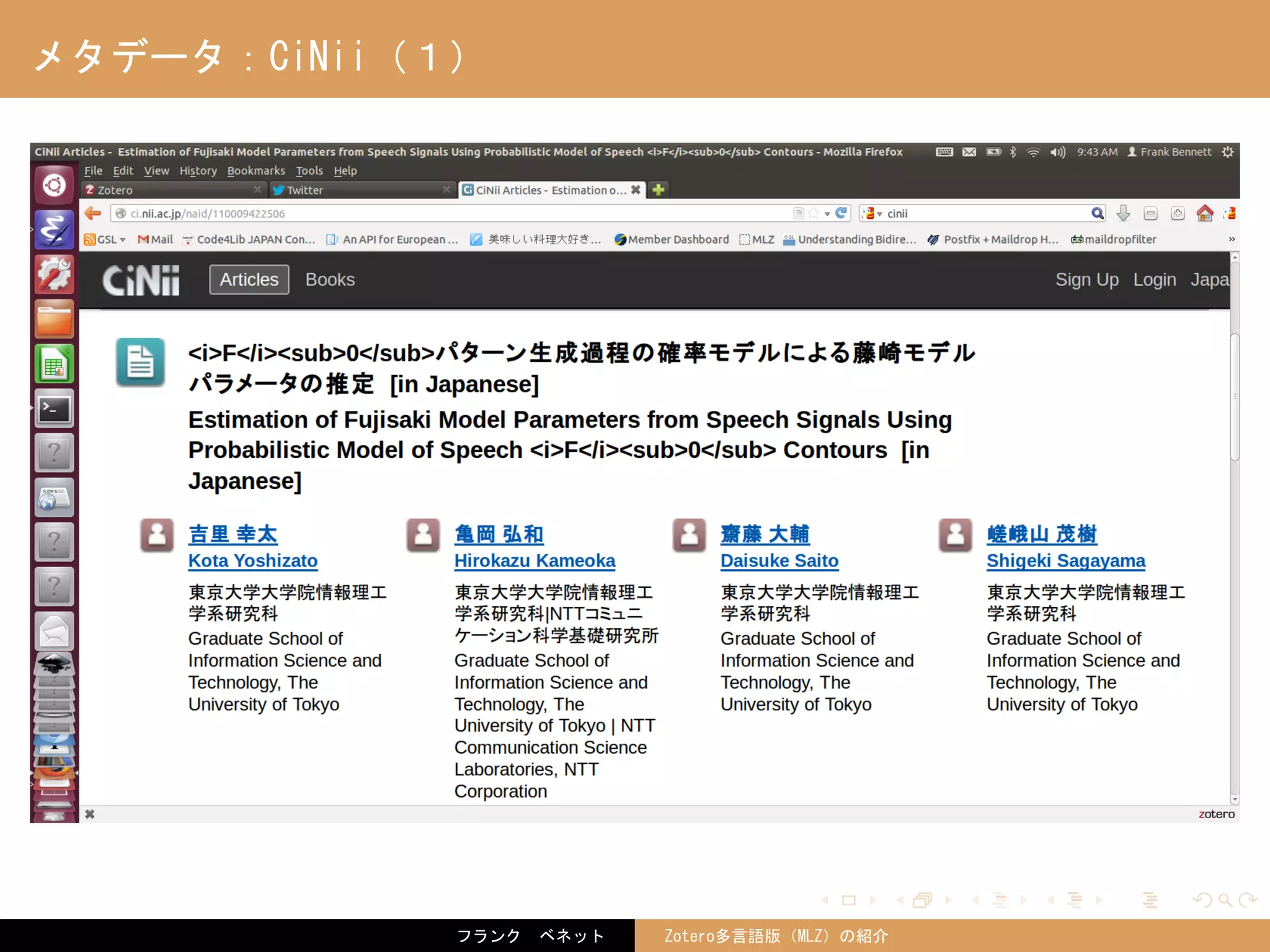1270x952 pixels.
Task: Open the volume indicator in system tray
Action: coord(1057,152)
